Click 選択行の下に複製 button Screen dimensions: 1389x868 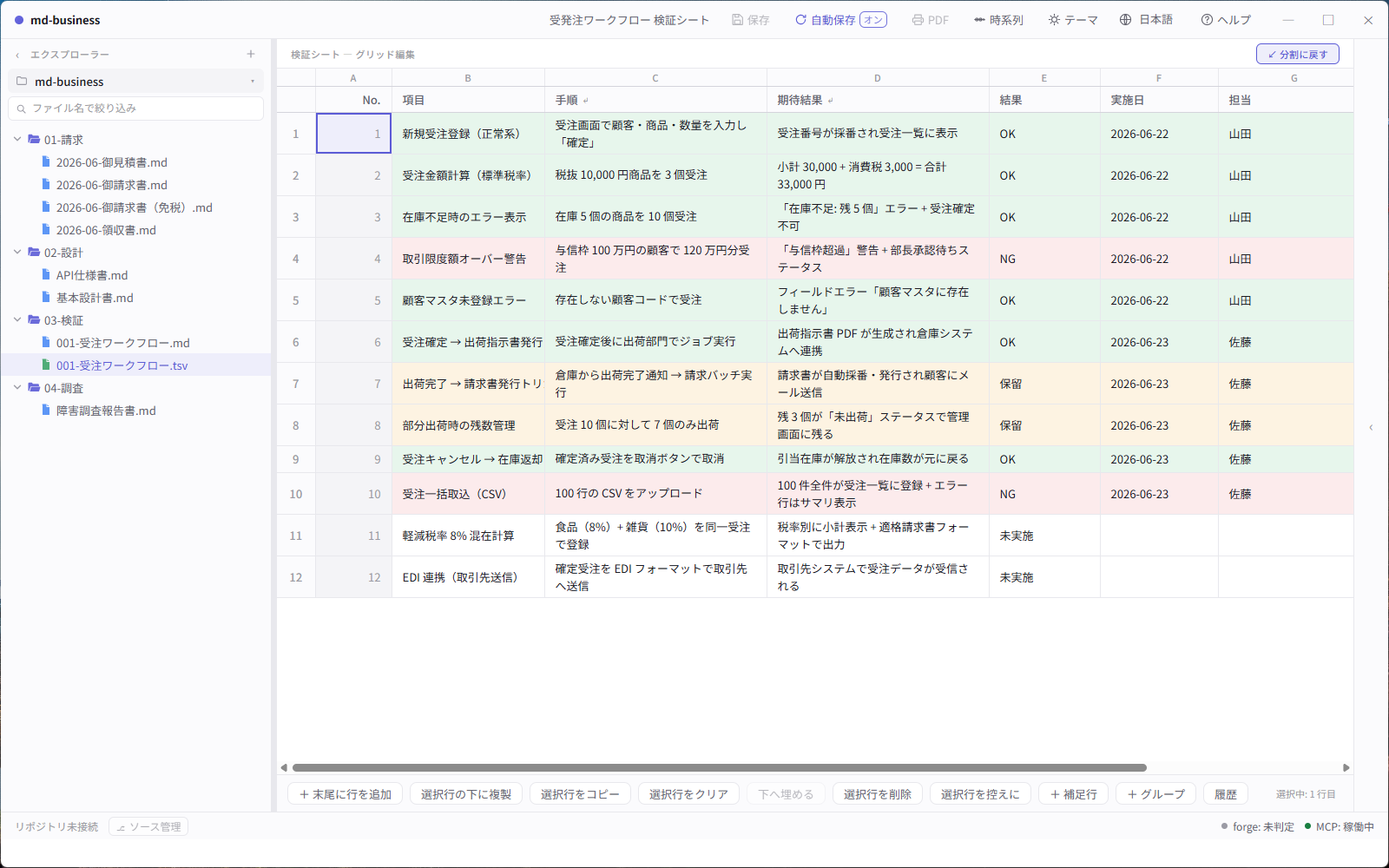[466, 794]
